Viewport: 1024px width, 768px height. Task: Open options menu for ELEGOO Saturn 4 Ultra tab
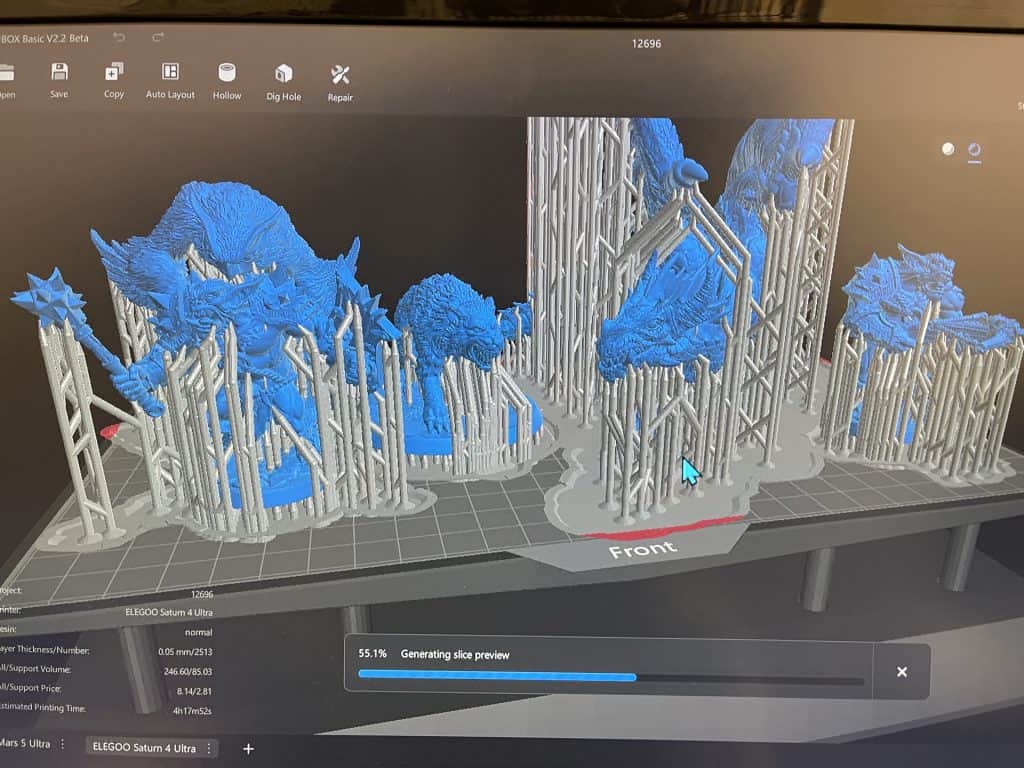209,748
